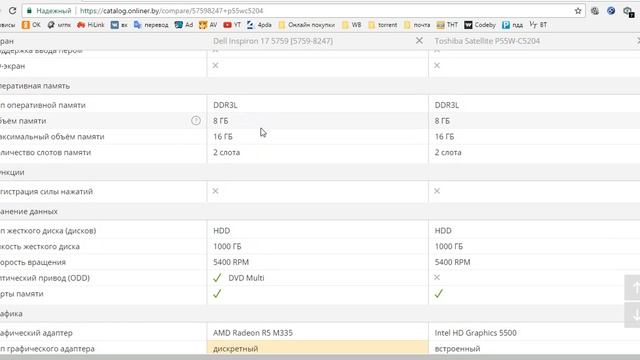The image size is (640, 360).
Task: Click the оптический привод (ODD) row label
Action: point(44,278)
